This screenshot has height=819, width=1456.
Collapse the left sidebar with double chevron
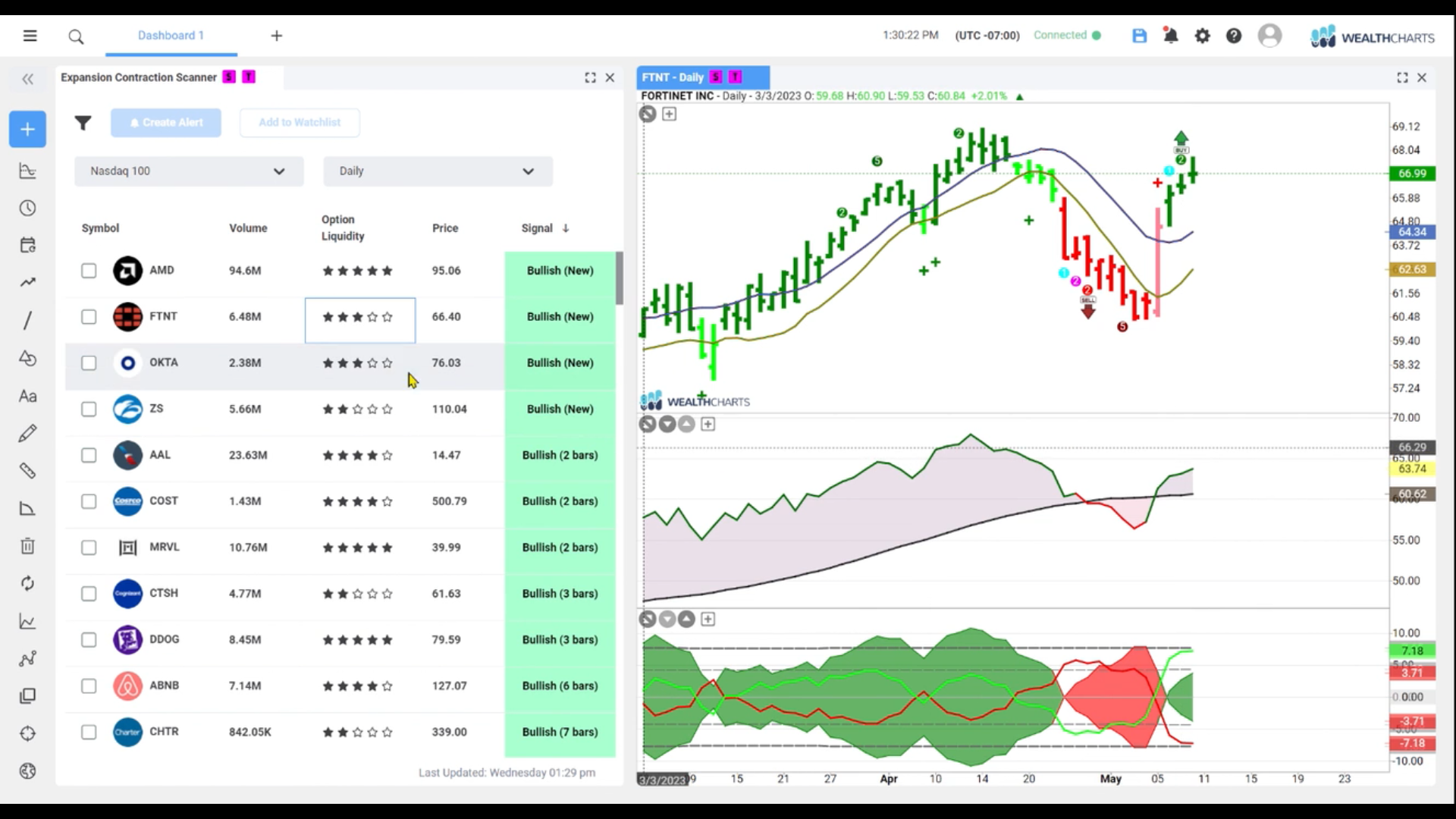tap(28, 79)
